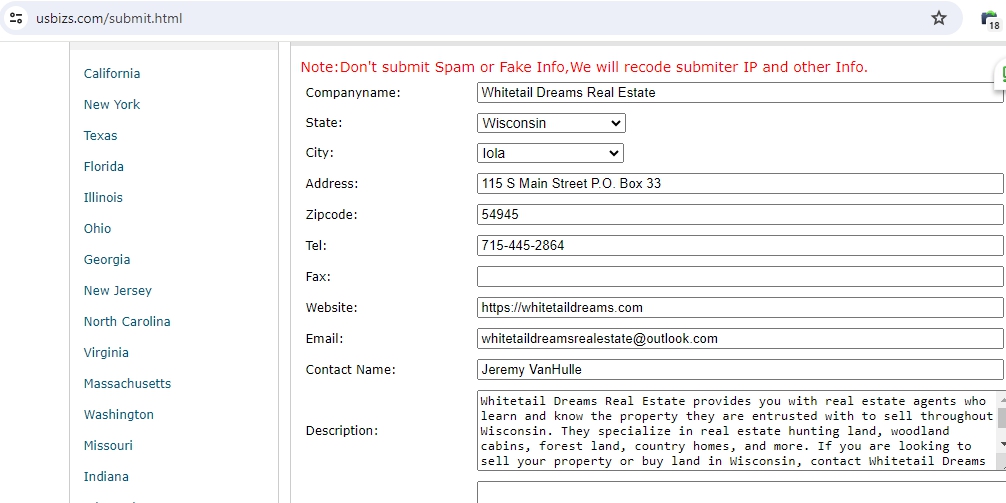The height and width of the screenshot is (503, 1006).
Task: Focus the Companyname input field
Action: pos(739,92)
